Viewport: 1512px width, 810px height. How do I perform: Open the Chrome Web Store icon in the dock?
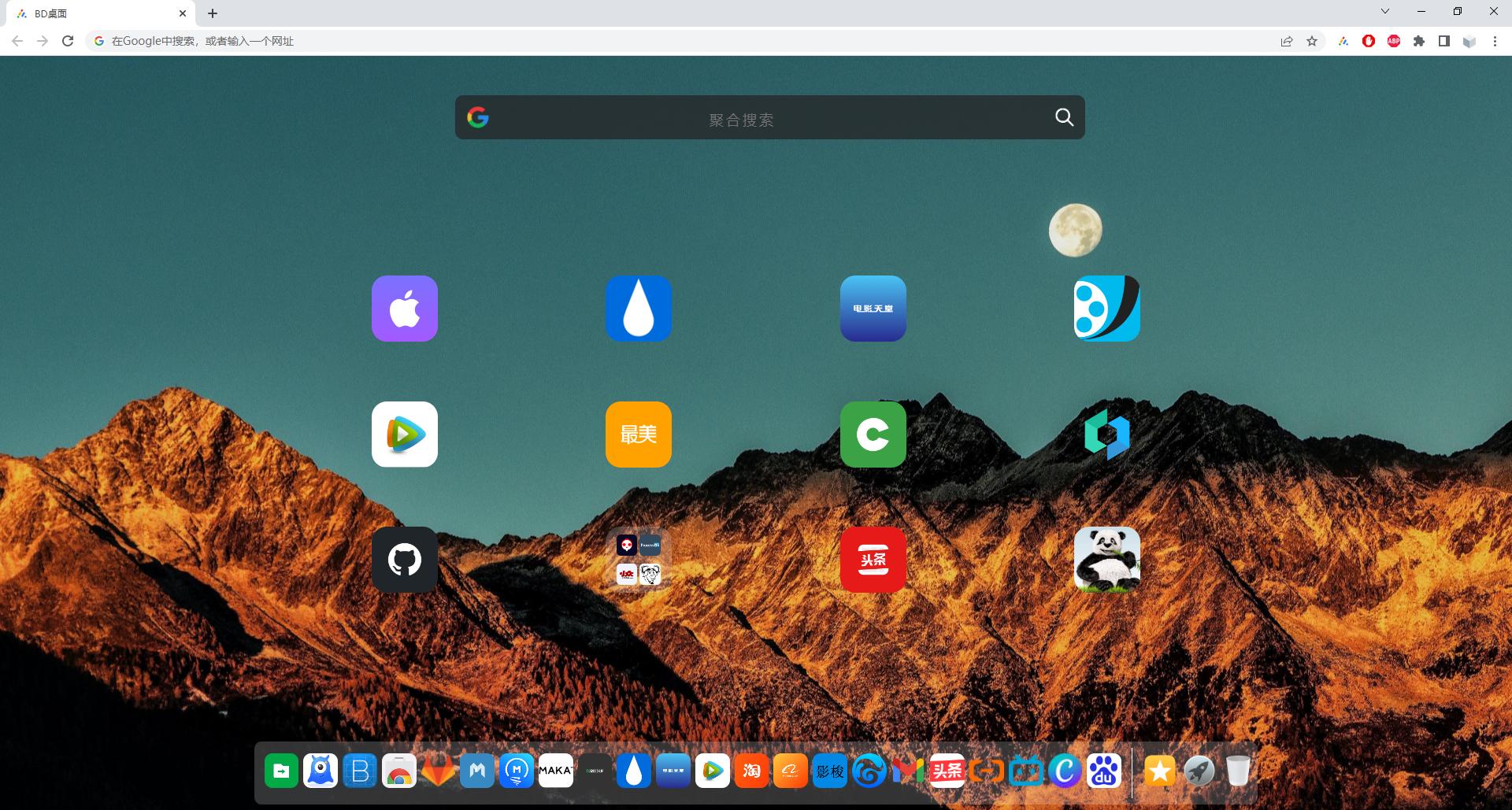coord(399,771)
